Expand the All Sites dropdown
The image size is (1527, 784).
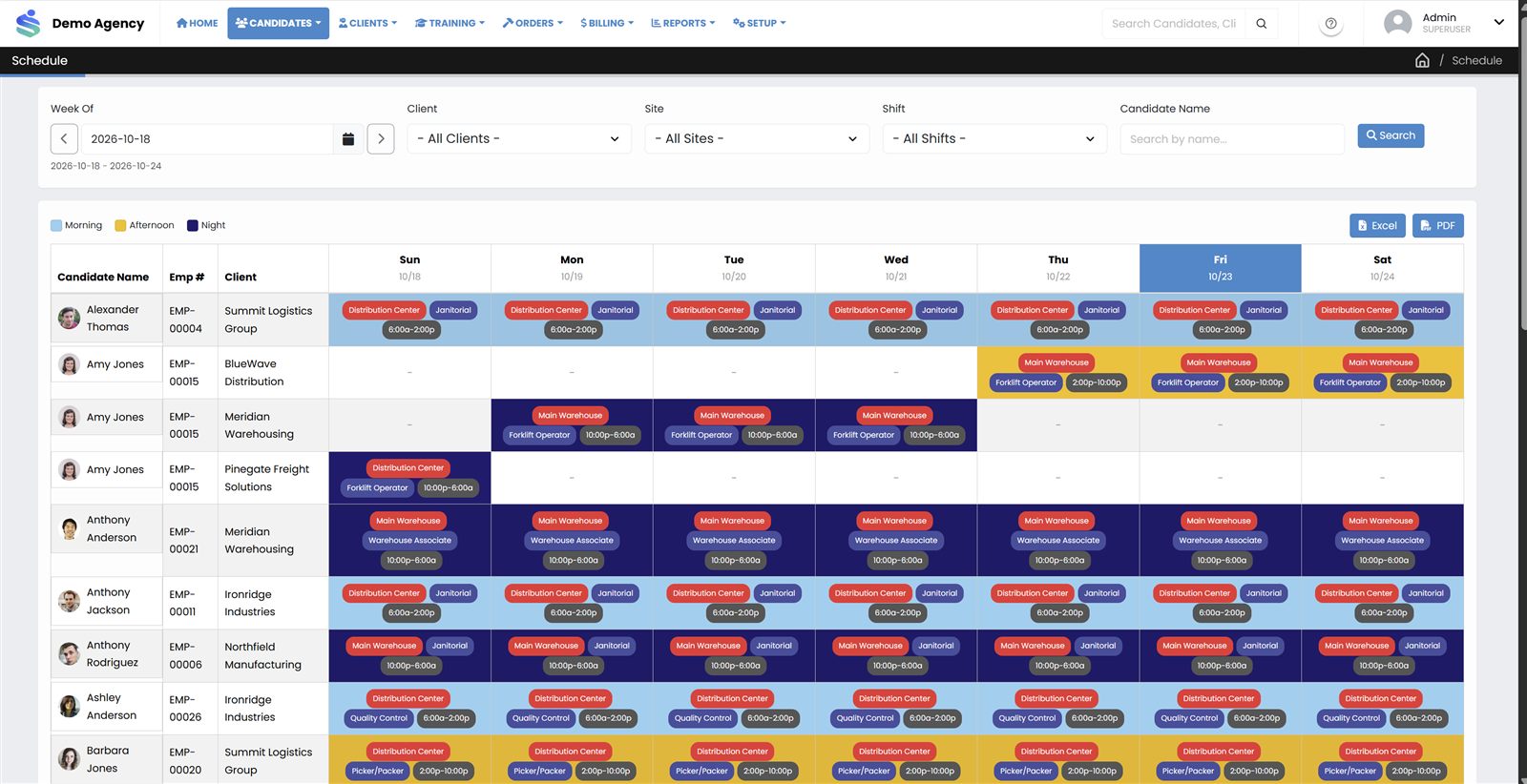[757, 139]
